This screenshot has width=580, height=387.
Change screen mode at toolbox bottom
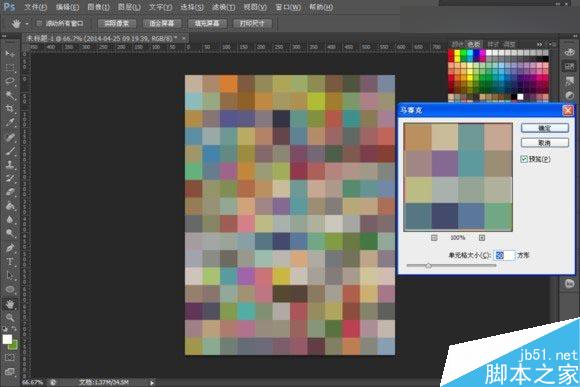click(x=10, y=371)
